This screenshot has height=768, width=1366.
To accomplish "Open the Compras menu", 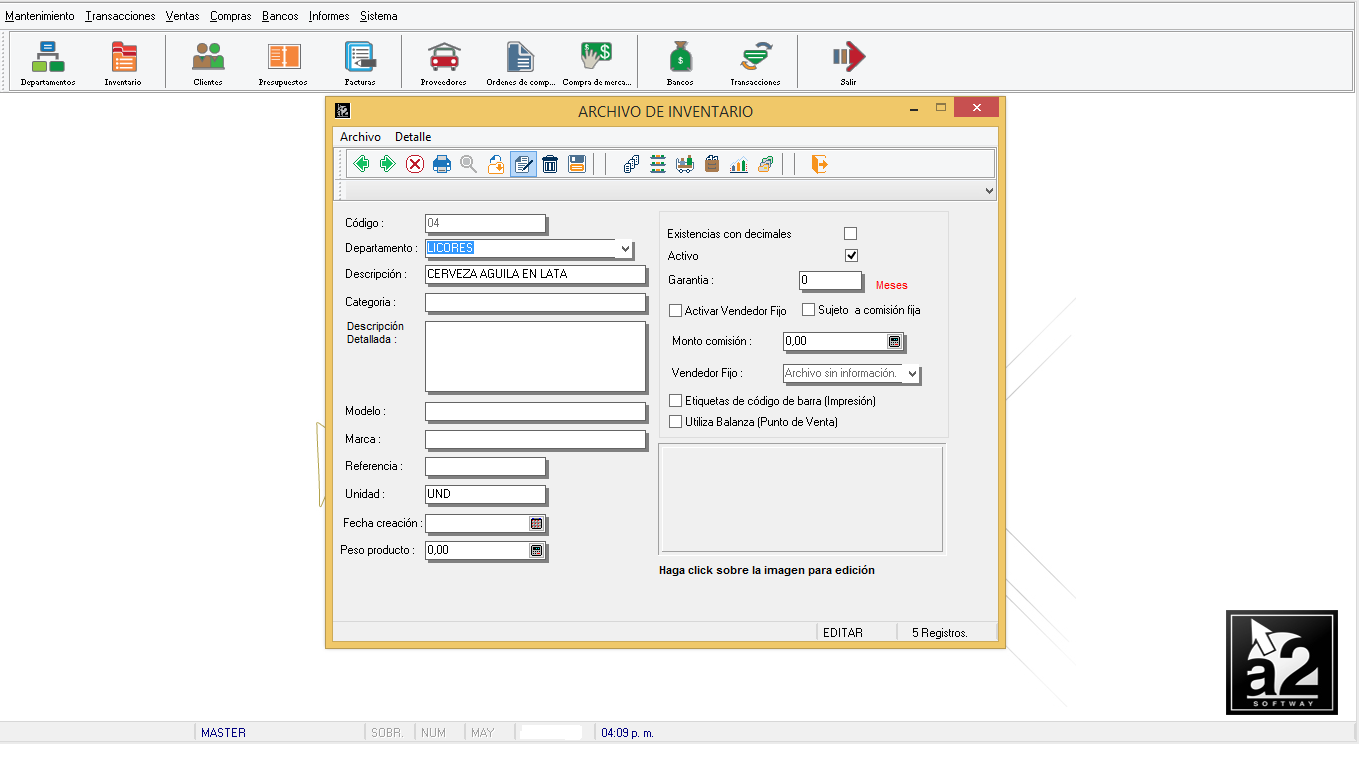I will click(231, 16).
